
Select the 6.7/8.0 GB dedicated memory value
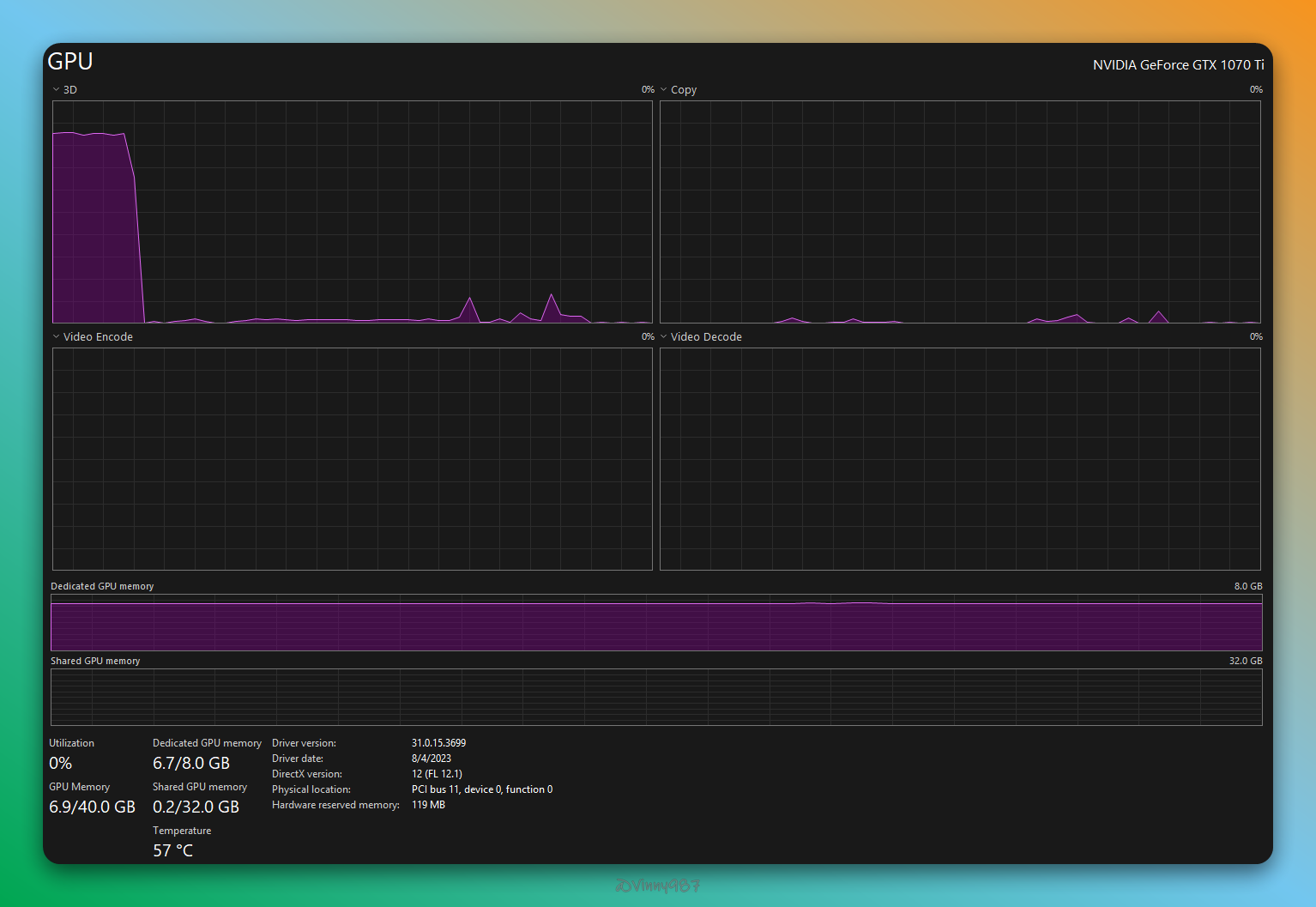pyautogui.click(x=191, y=763)
